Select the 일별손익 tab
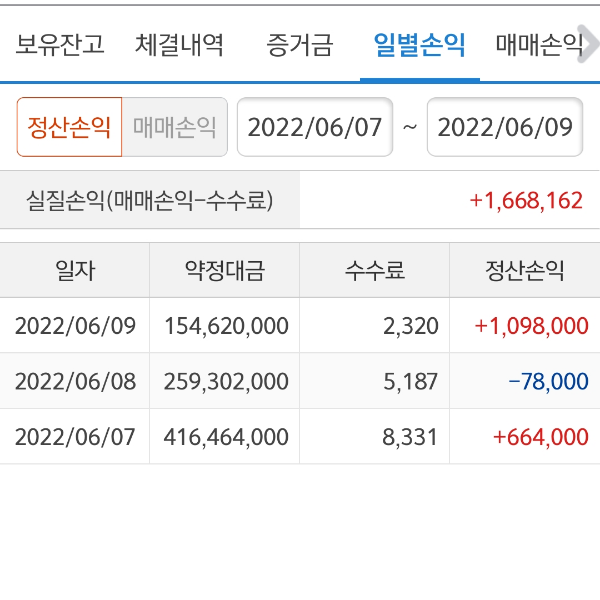 pos(419,45)
